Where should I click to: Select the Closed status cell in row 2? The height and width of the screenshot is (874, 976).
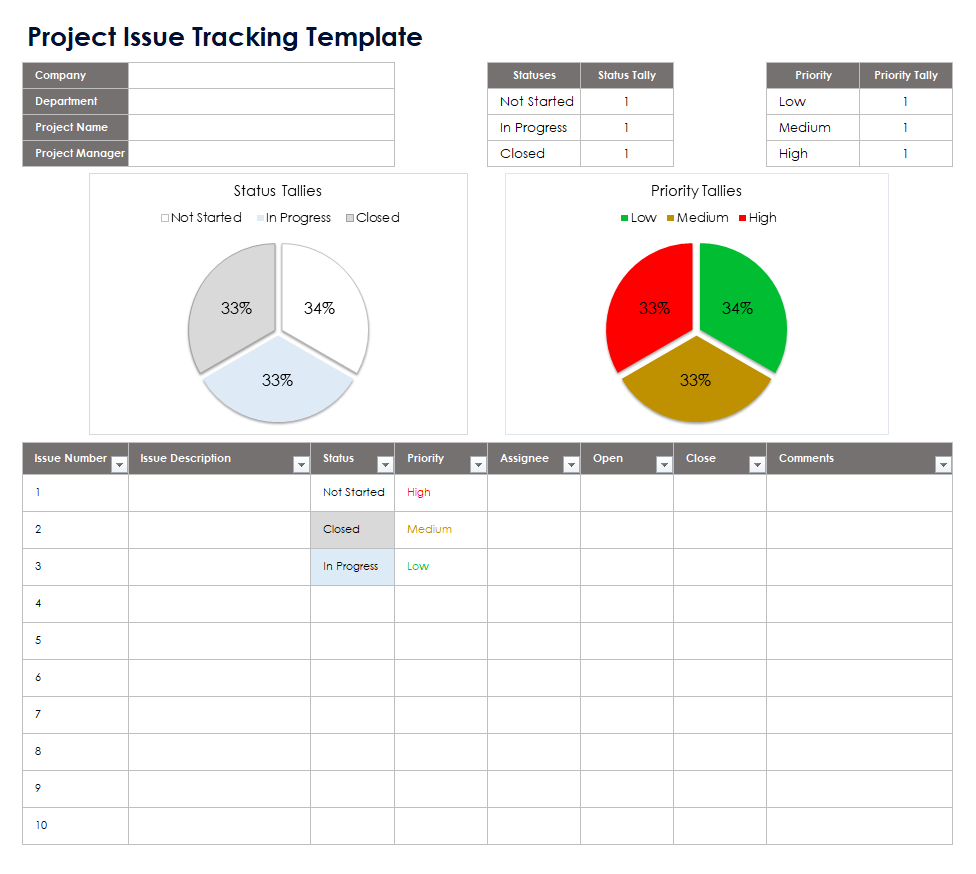pyautogui.click(x=352, y=530)
